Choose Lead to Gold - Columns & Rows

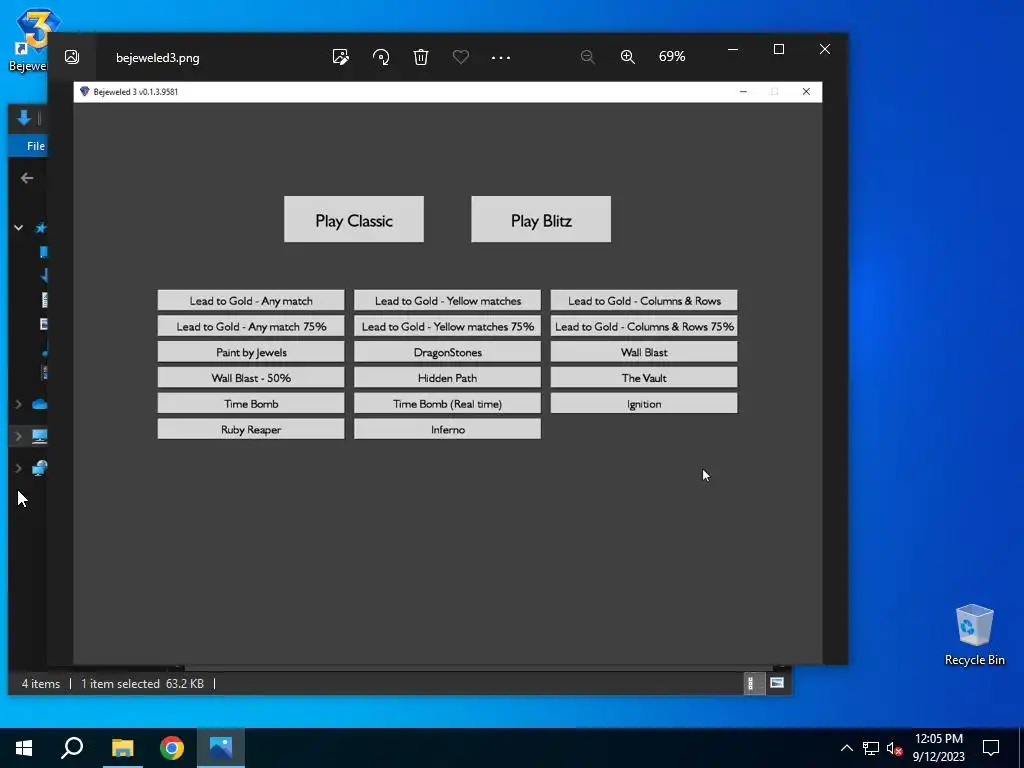[x=644, y=300]
